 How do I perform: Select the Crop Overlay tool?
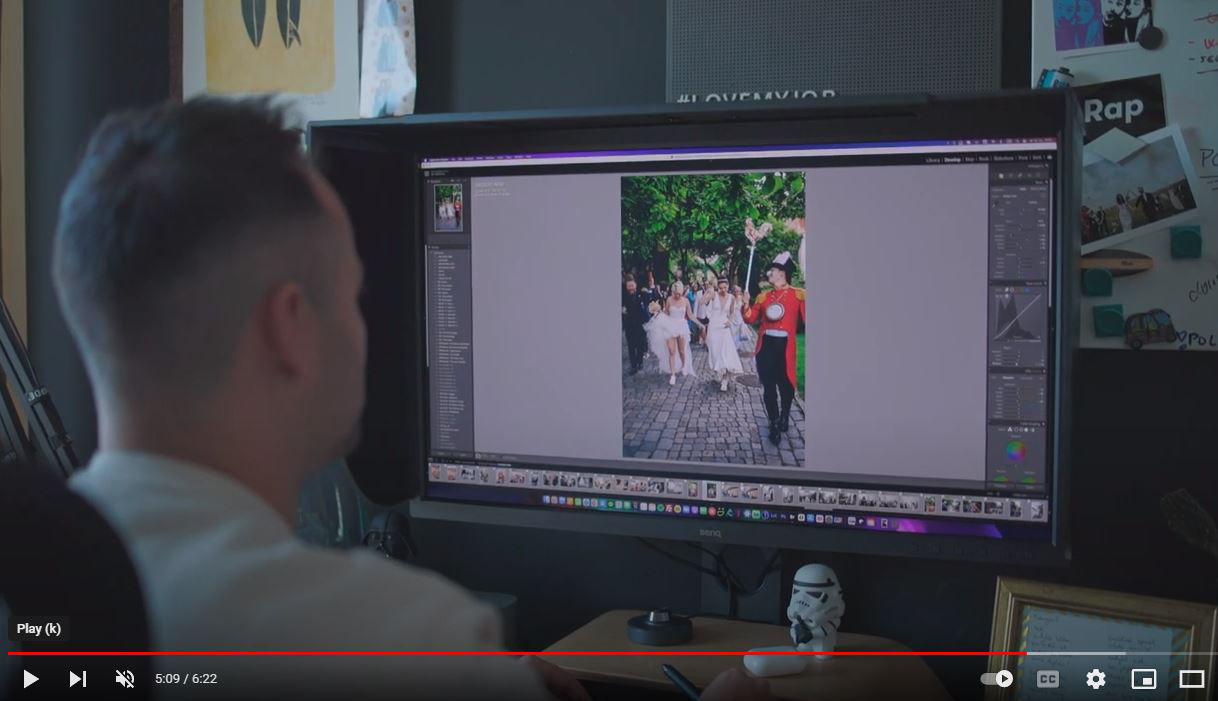click(x=1001, y=176)
